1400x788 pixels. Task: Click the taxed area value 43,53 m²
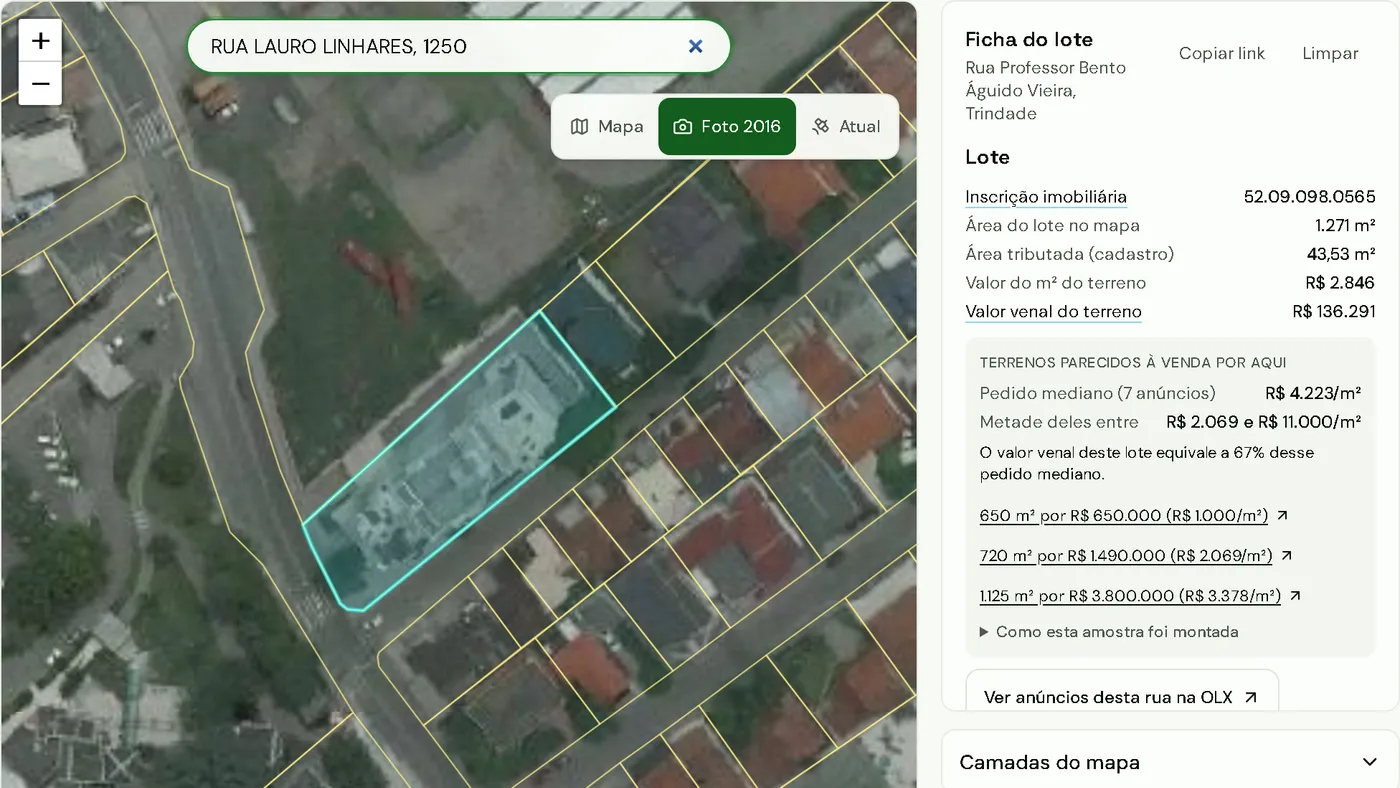(1341, 254)
